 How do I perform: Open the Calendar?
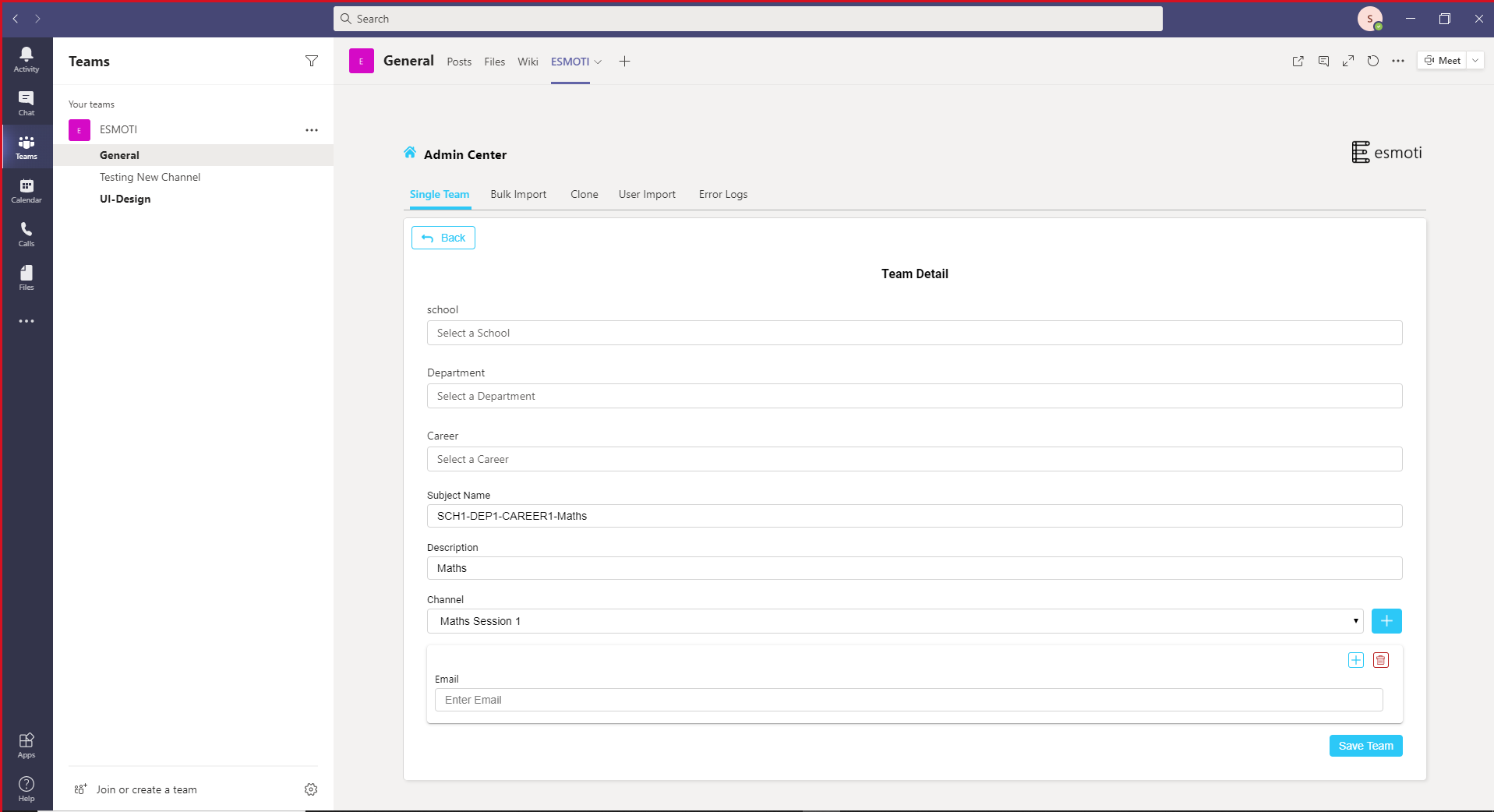click(26, 190)
